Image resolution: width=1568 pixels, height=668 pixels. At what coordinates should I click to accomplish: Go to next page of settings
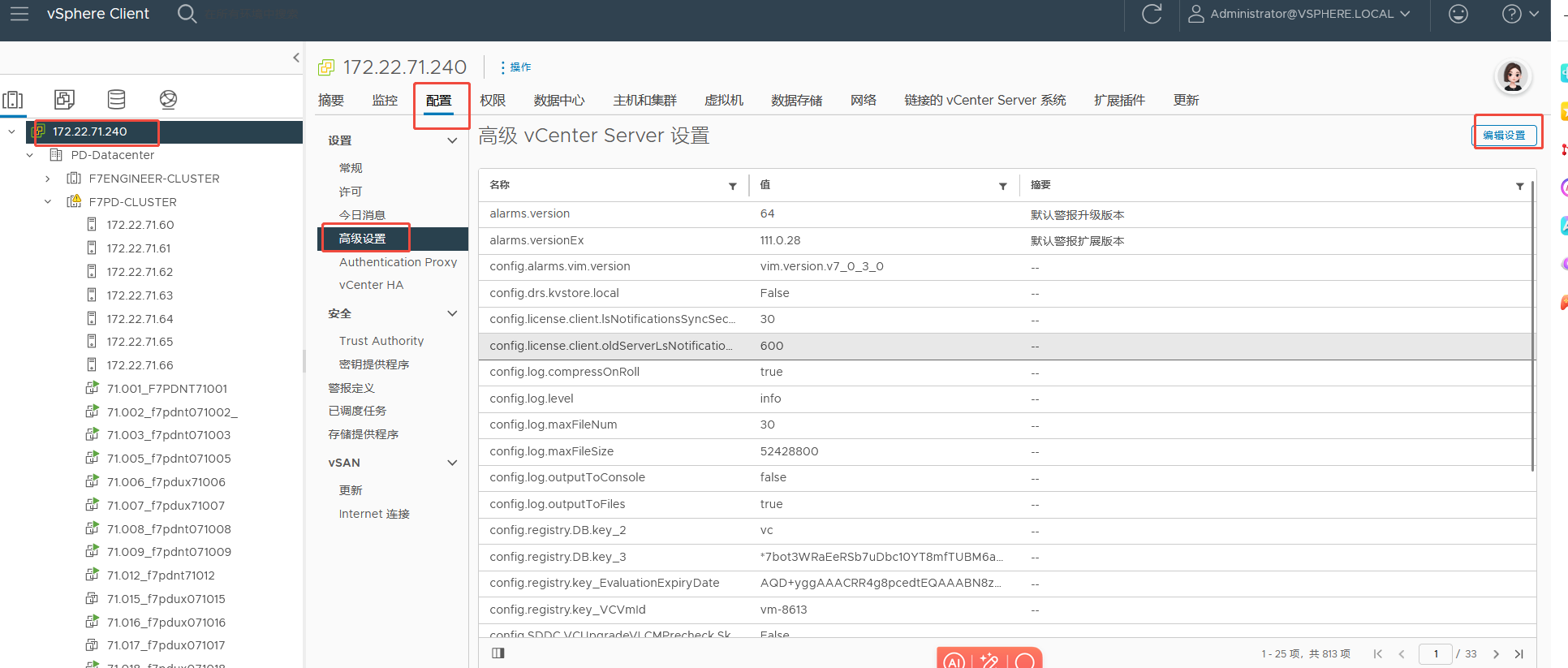tap(1496, 653)
